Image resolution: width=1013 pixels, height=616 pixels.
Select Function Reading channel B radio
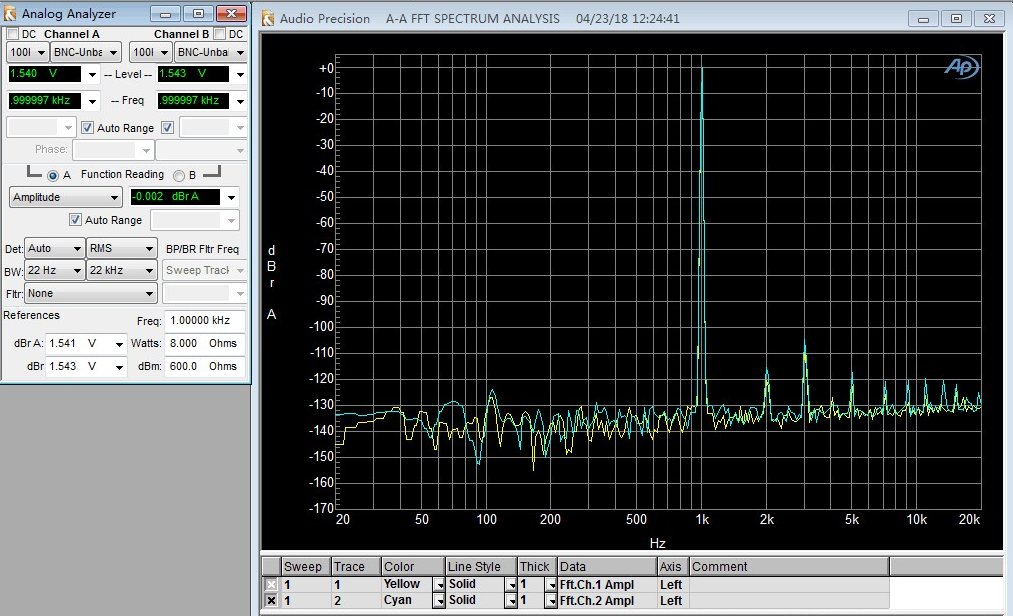point(179,175)
